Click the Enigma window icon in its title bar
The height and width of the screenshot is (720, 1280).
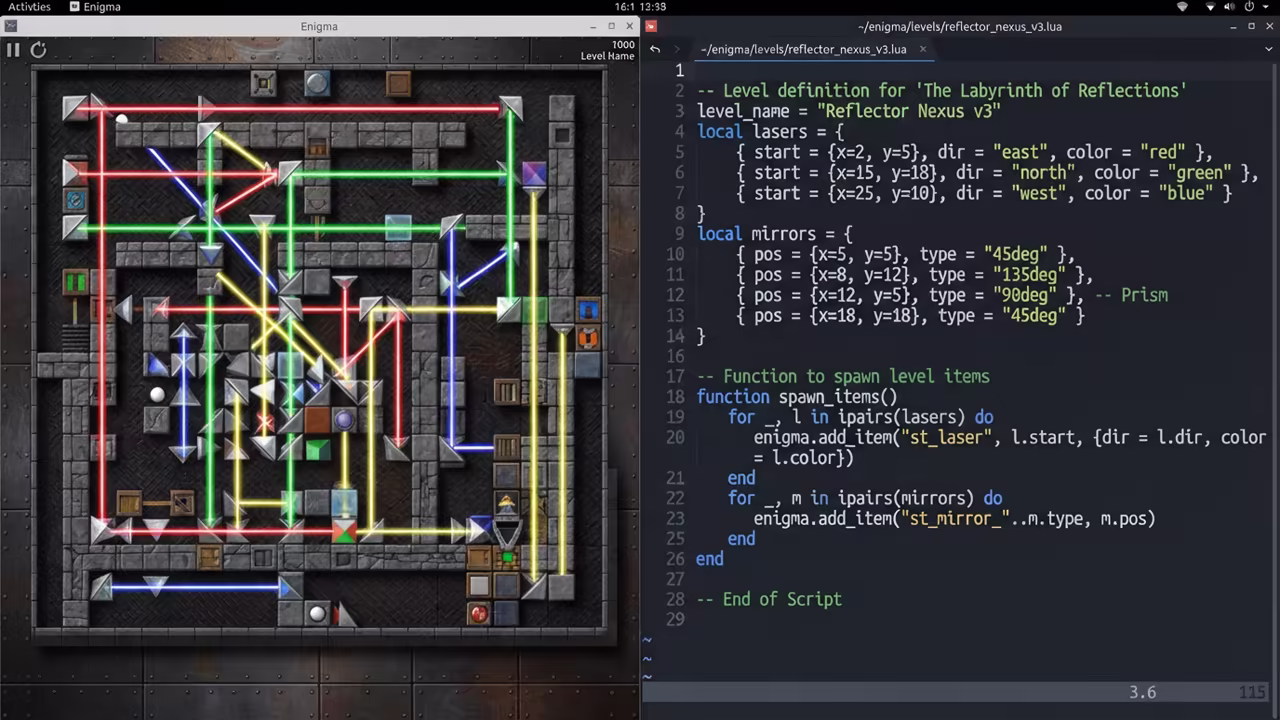(x=11, y=27)
